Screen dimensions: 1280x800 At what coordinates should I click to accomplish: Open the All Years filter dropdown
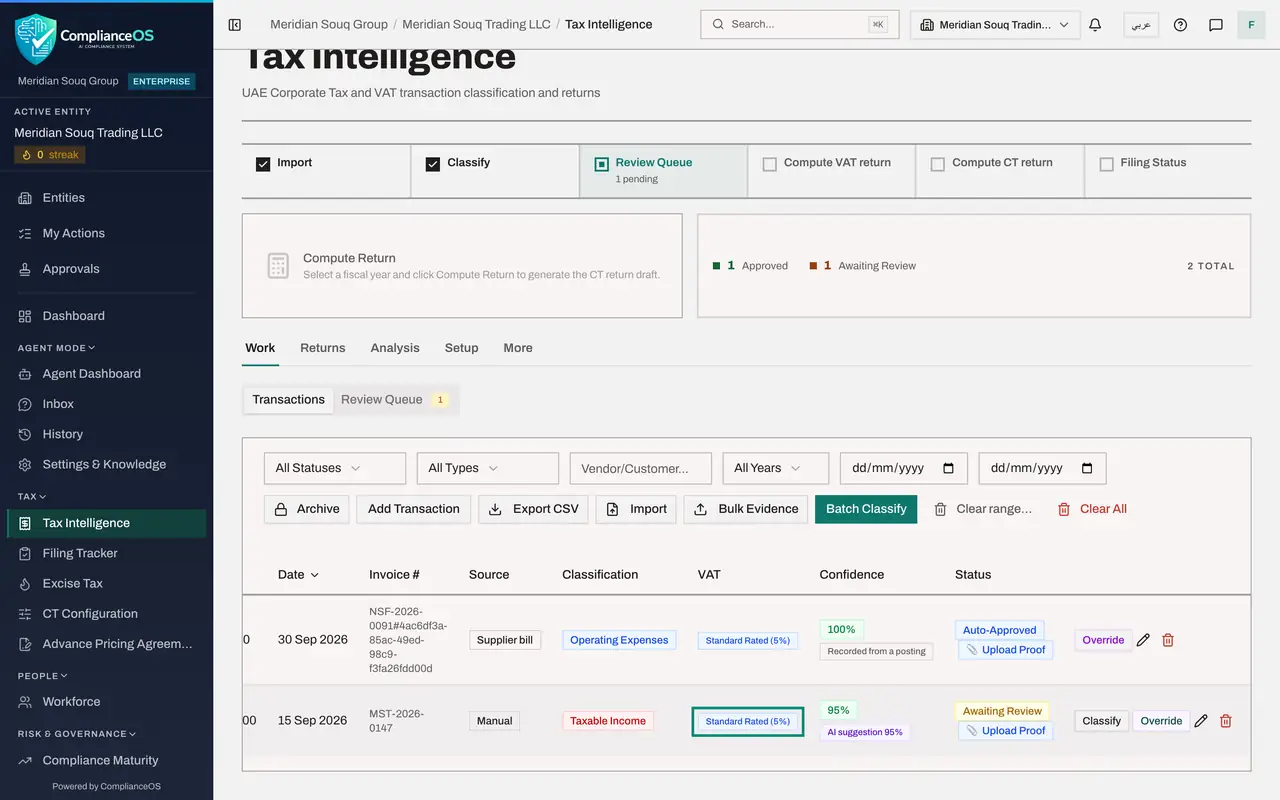click(x=776, y=468)
